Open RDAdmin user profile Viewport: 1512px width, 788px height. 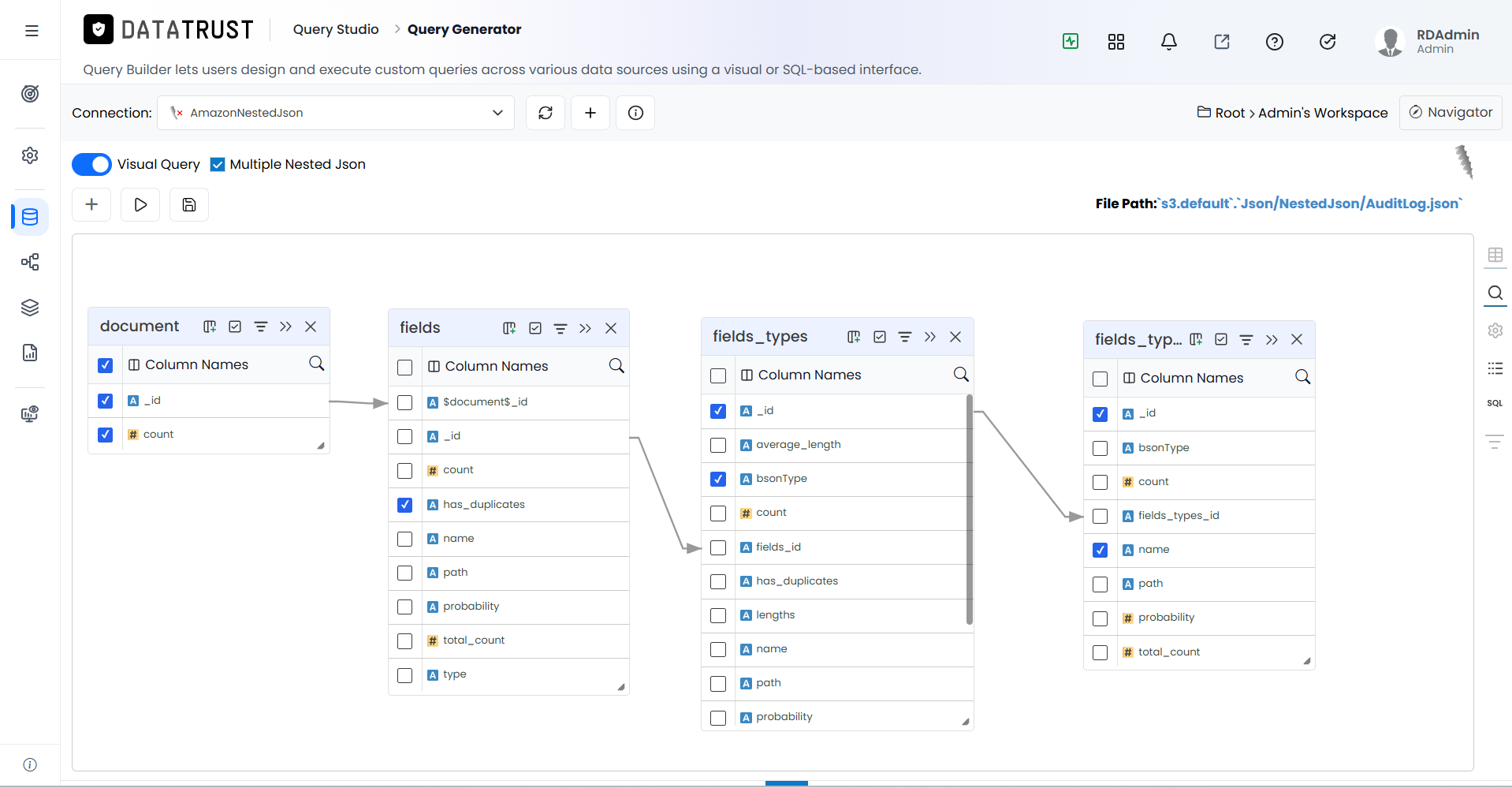click(1427, 42)
